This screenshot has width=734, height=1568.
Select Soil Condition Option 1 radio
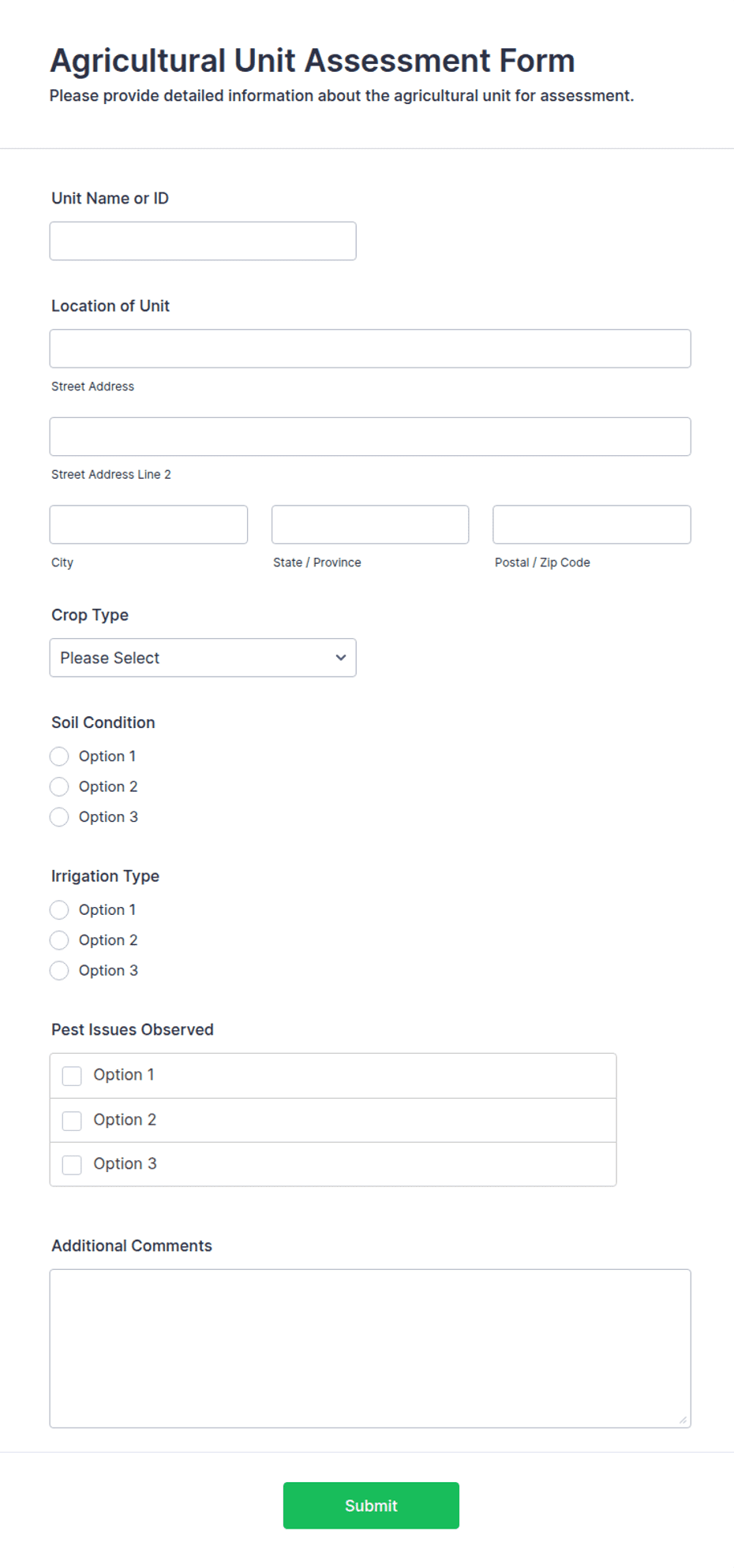click(59, 756)
